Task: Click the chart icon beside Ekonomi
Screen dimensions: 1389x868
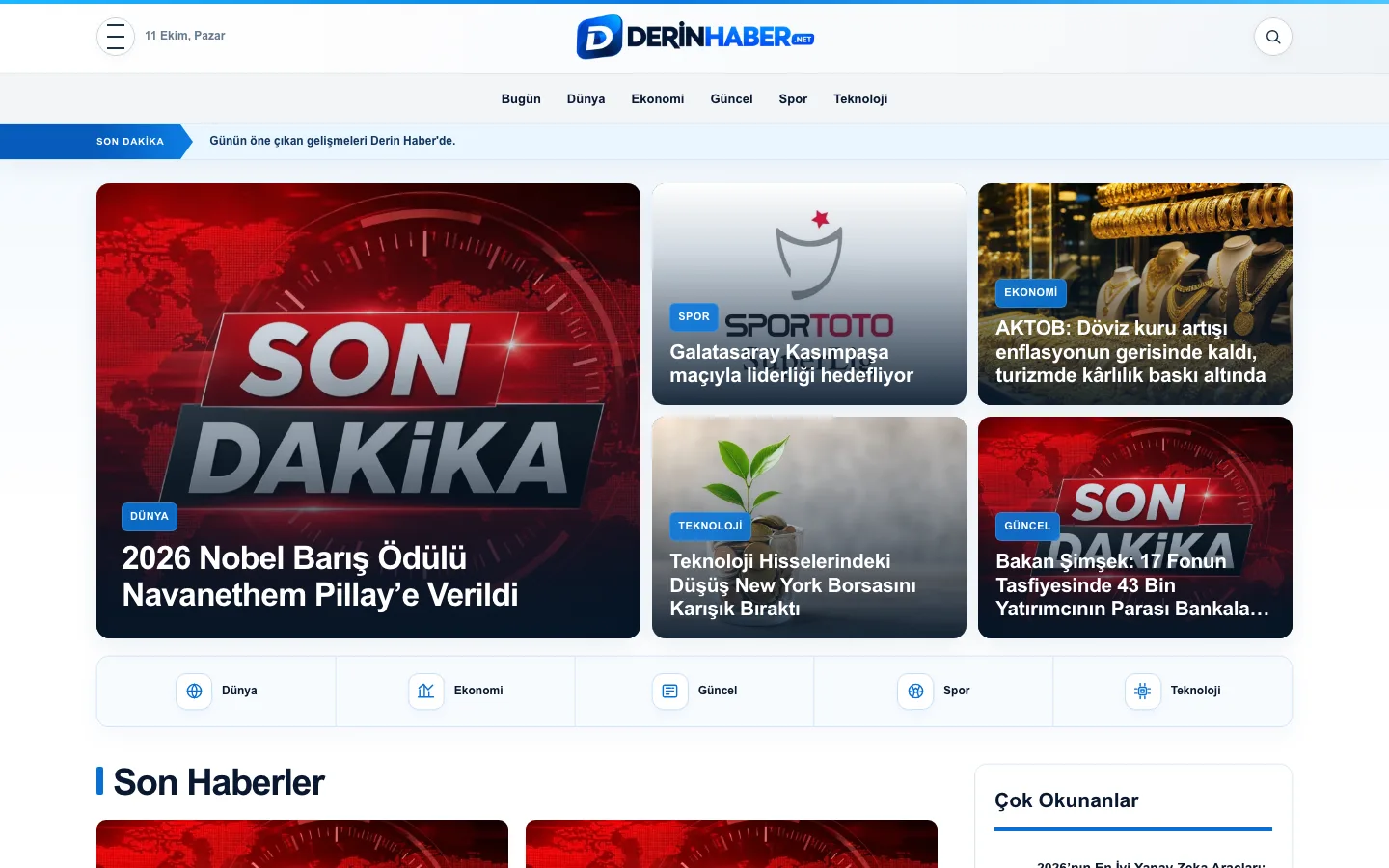Action: (x=426, y=692)
